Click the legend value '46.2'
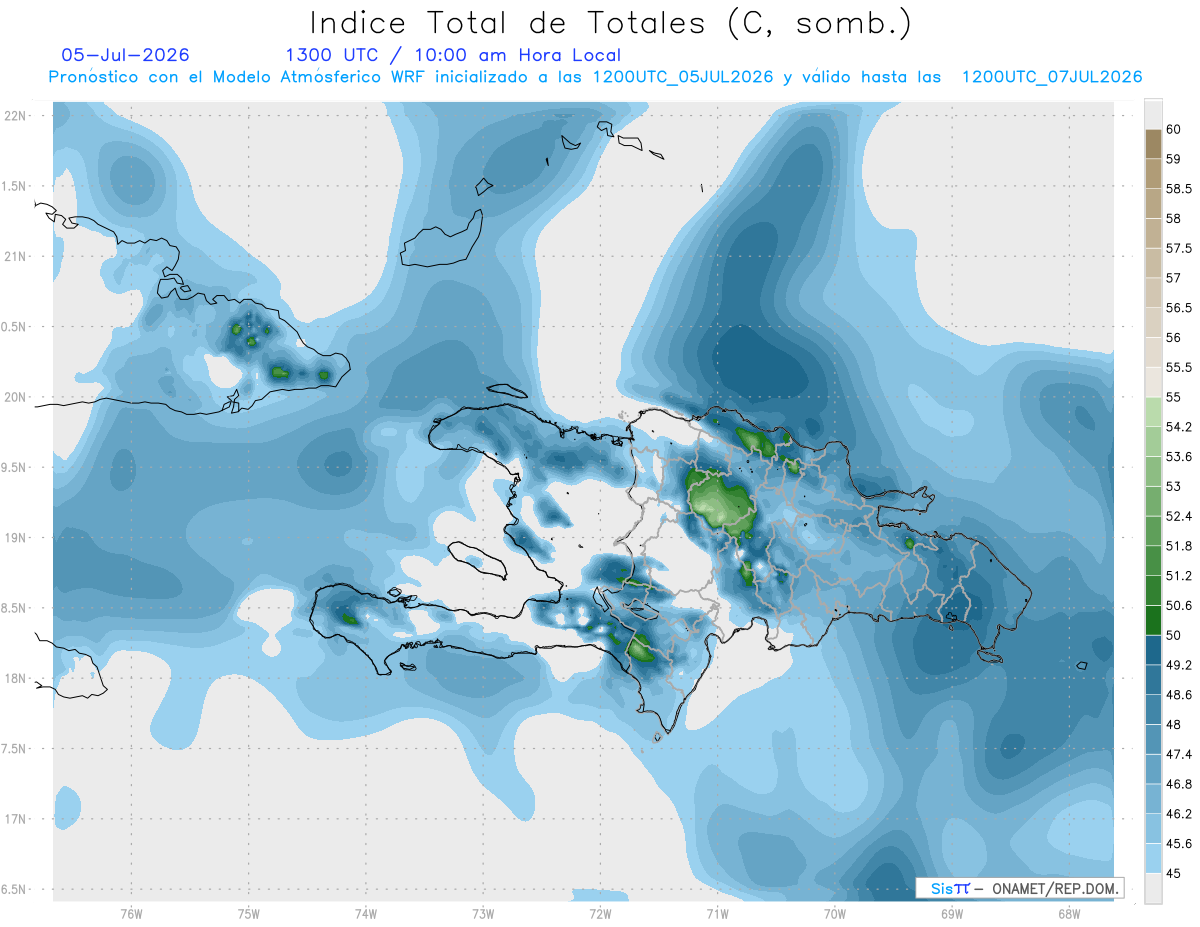This screenshot has height=927, width=1200. (1179, 814)
